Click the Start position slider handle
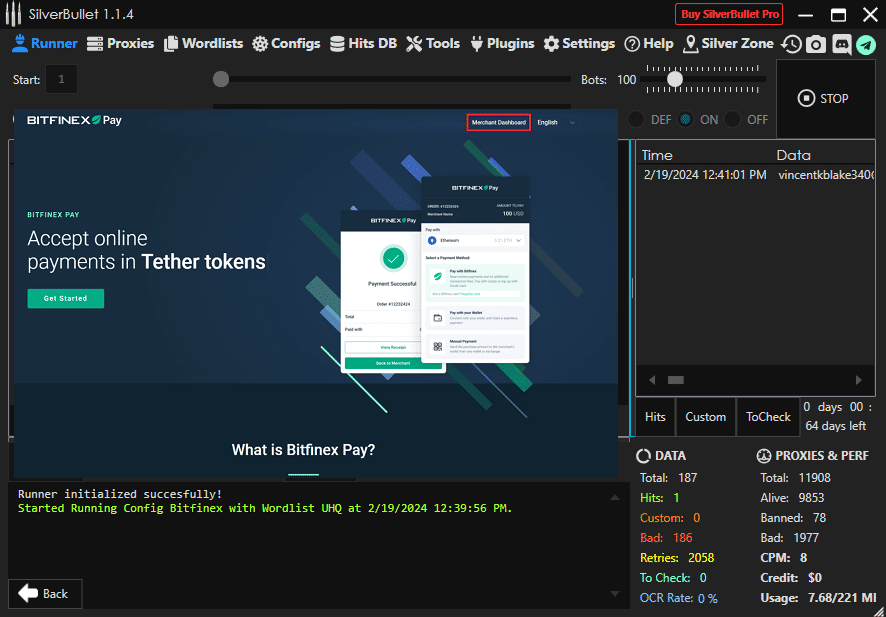The width and height of the screenshot is (886, 617). pos(221,79)
